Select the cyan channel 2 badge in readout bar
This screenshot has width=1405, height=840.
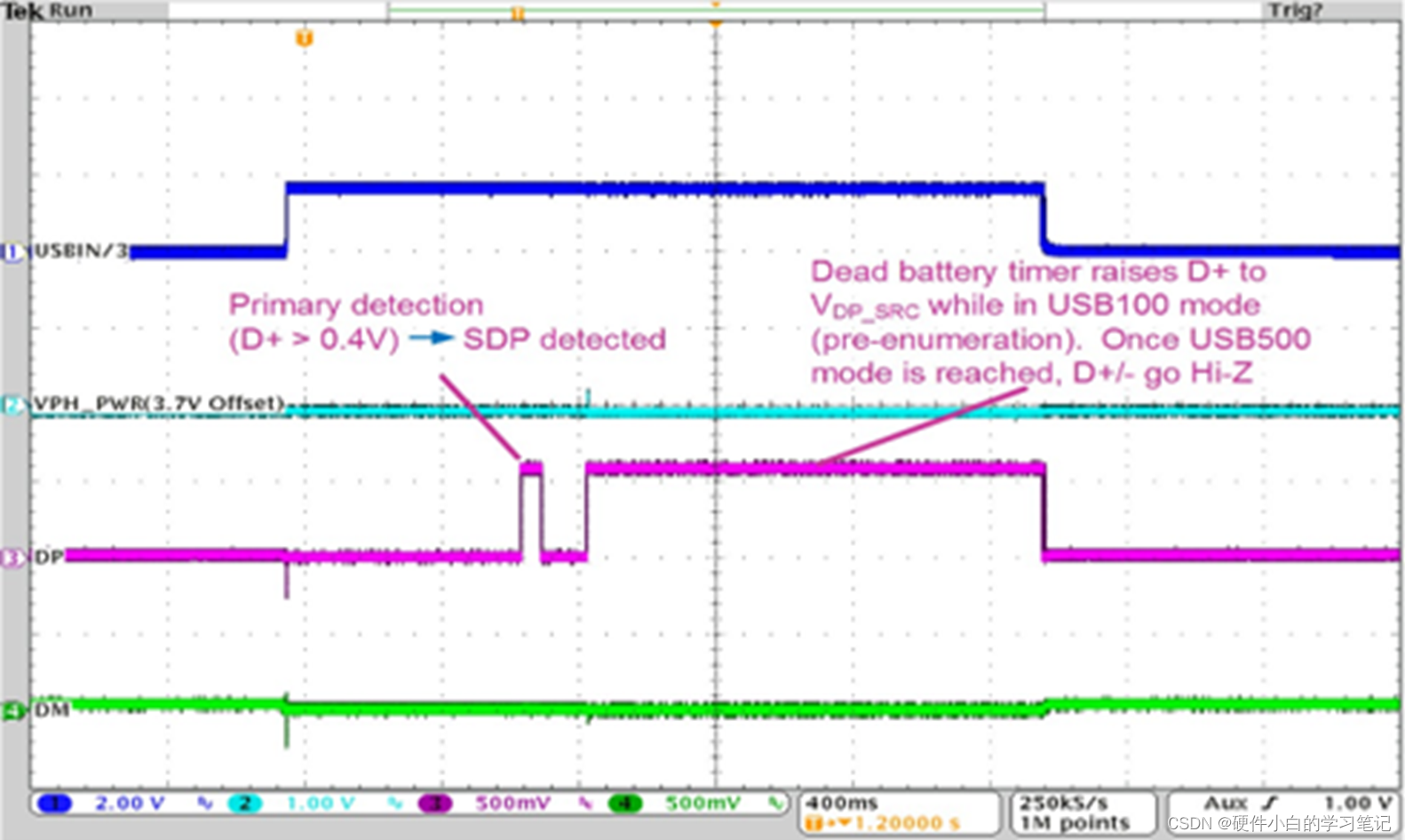point(245,804)
